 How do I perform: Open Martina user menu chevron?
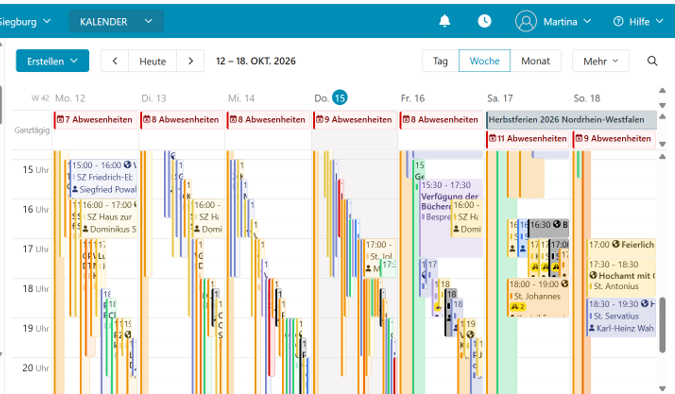588,21
